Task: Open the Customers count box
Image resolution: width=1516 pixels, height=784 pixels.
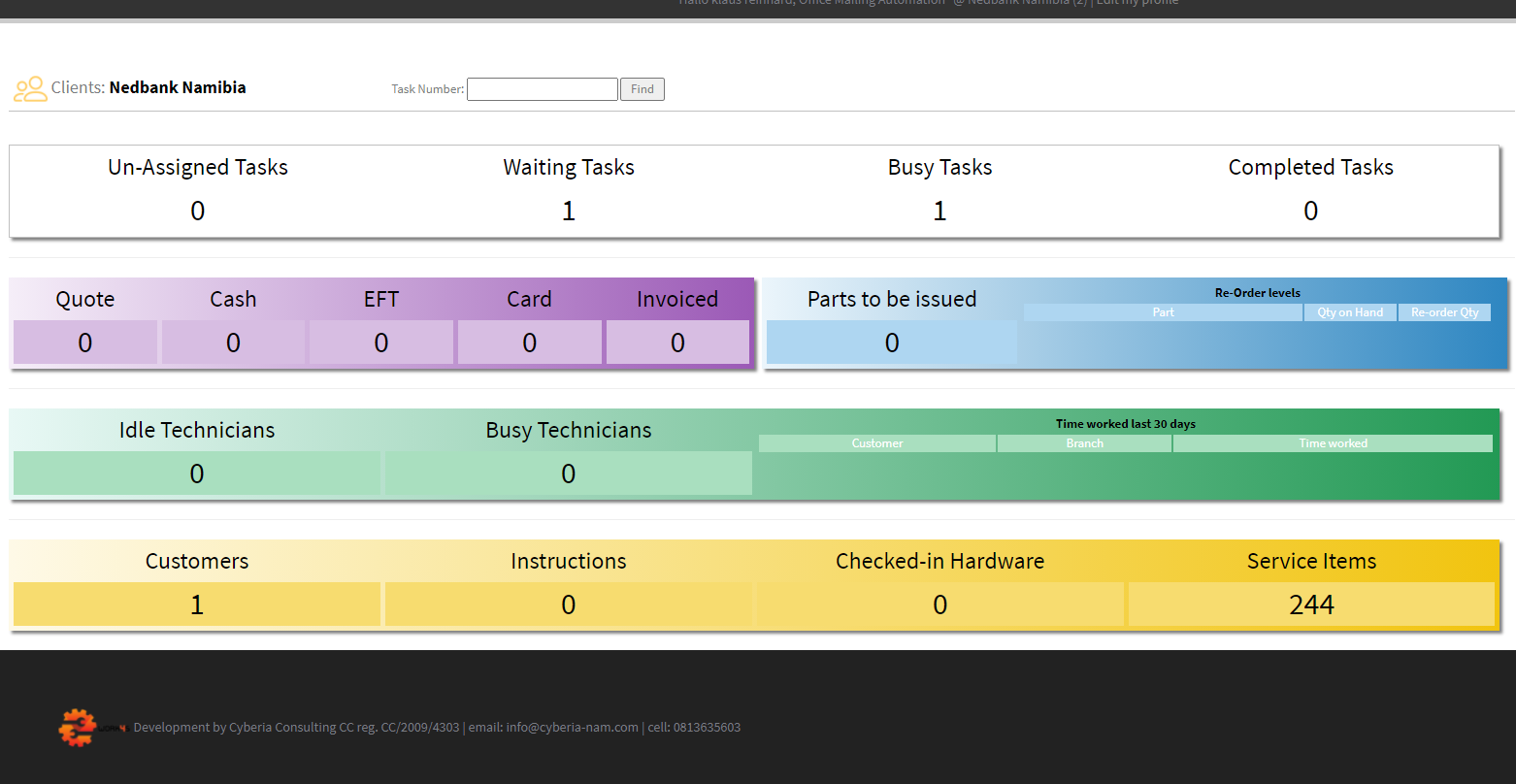Action: coord(197,604)
